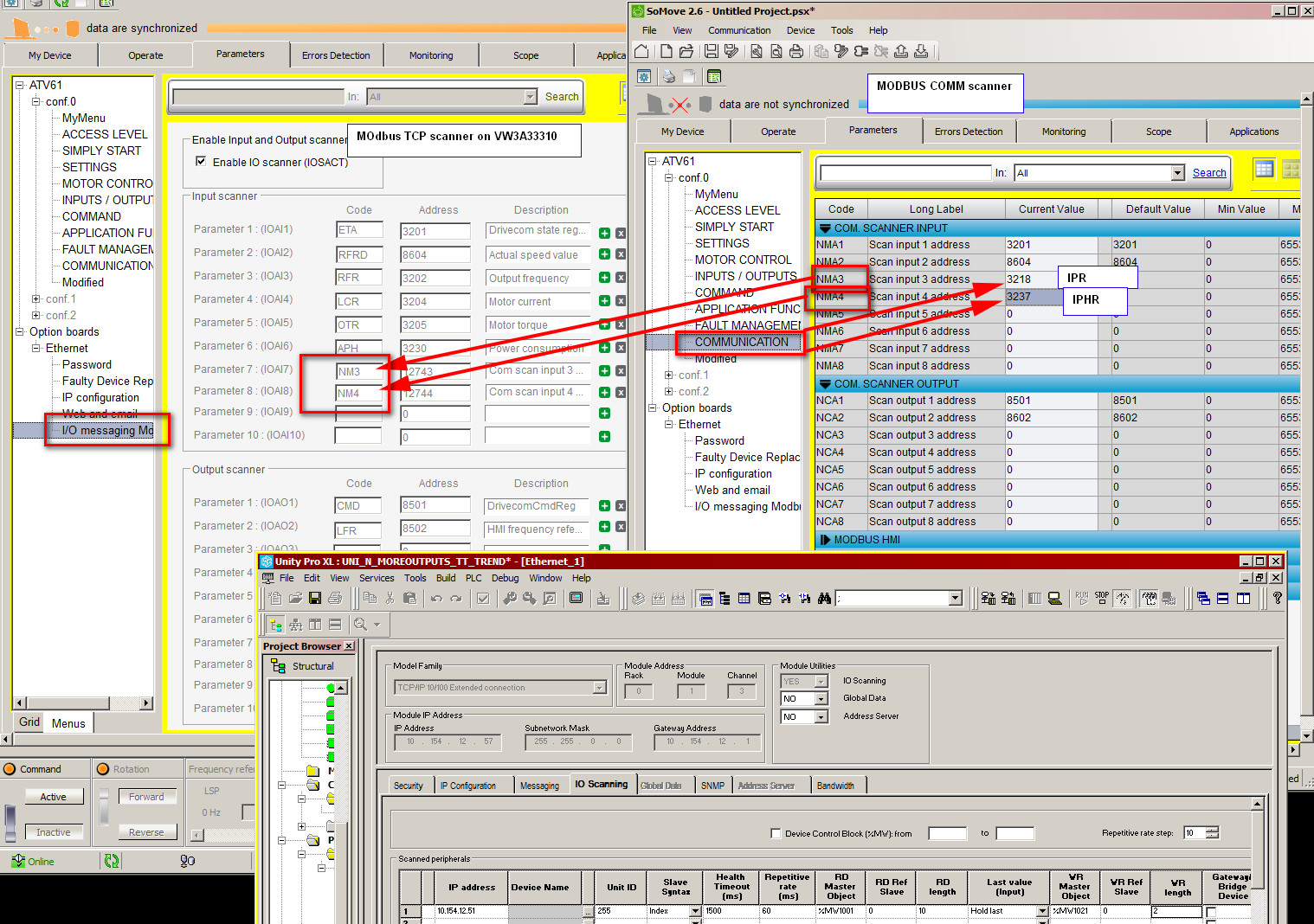Save the SoMove project with the diskette icon
Viewport: 1314px width, 924px height.
tap(712, 51)
